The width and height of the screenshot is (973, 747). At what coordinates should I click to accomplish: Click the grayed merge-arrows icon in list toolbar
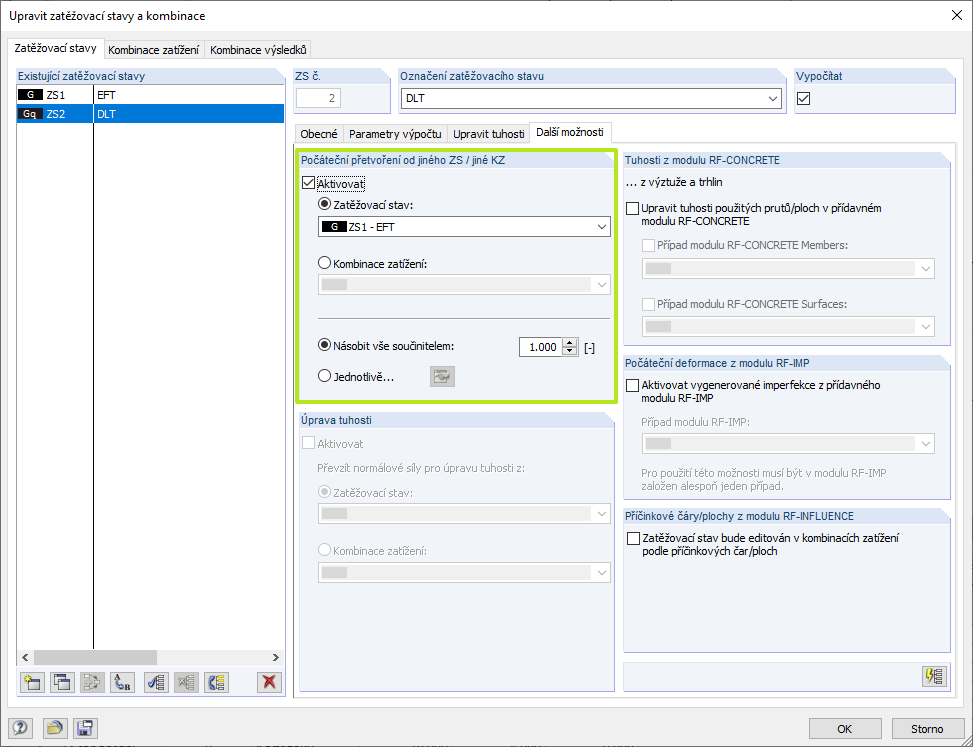pyautogui.click(x=92, y=682)
